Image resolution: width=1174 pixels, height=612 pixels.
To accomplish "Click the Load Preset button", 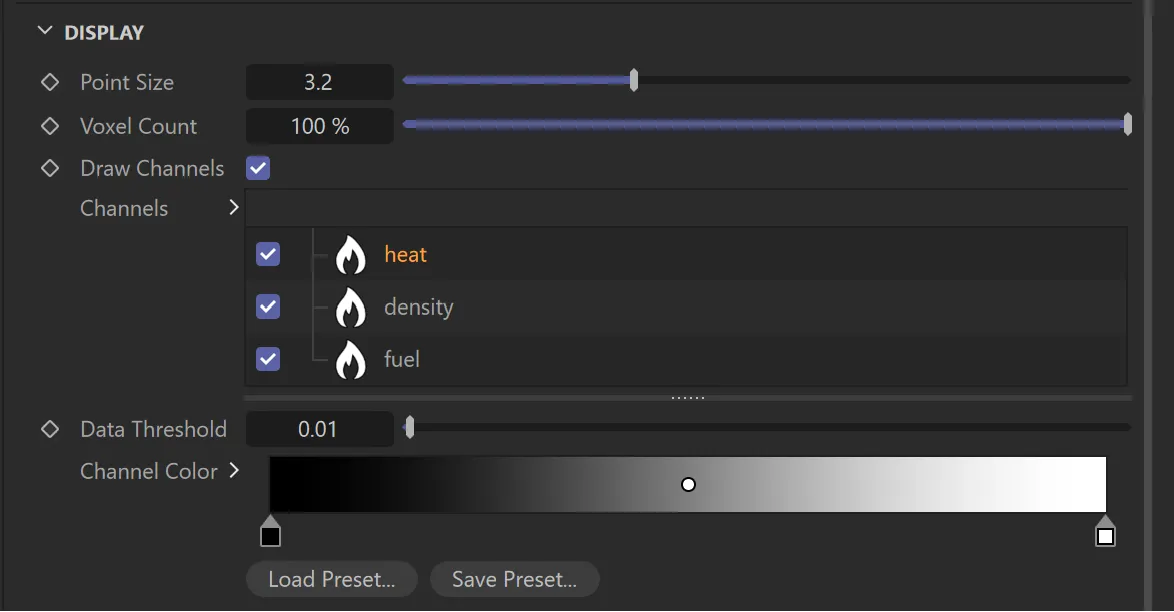I will tap(331, 579).
